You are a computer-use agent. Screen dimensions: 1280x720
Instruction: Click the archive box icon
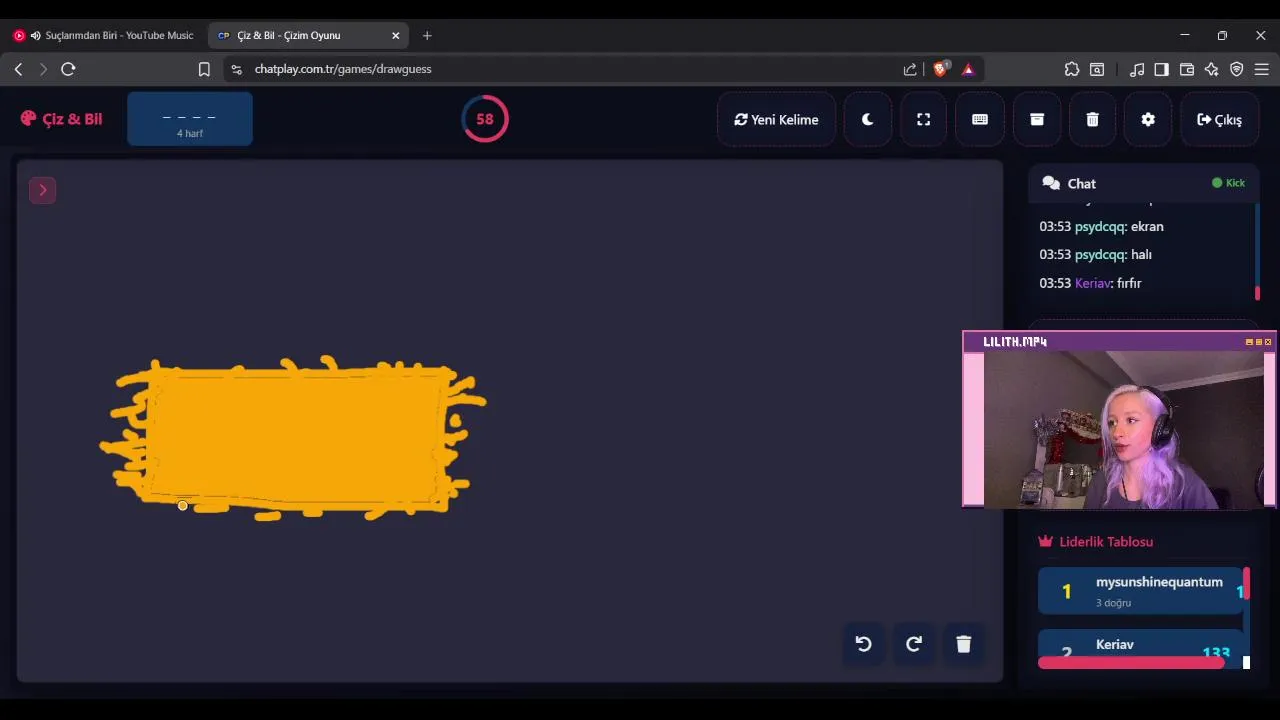pyautogui.click(x=1037, y=119)
